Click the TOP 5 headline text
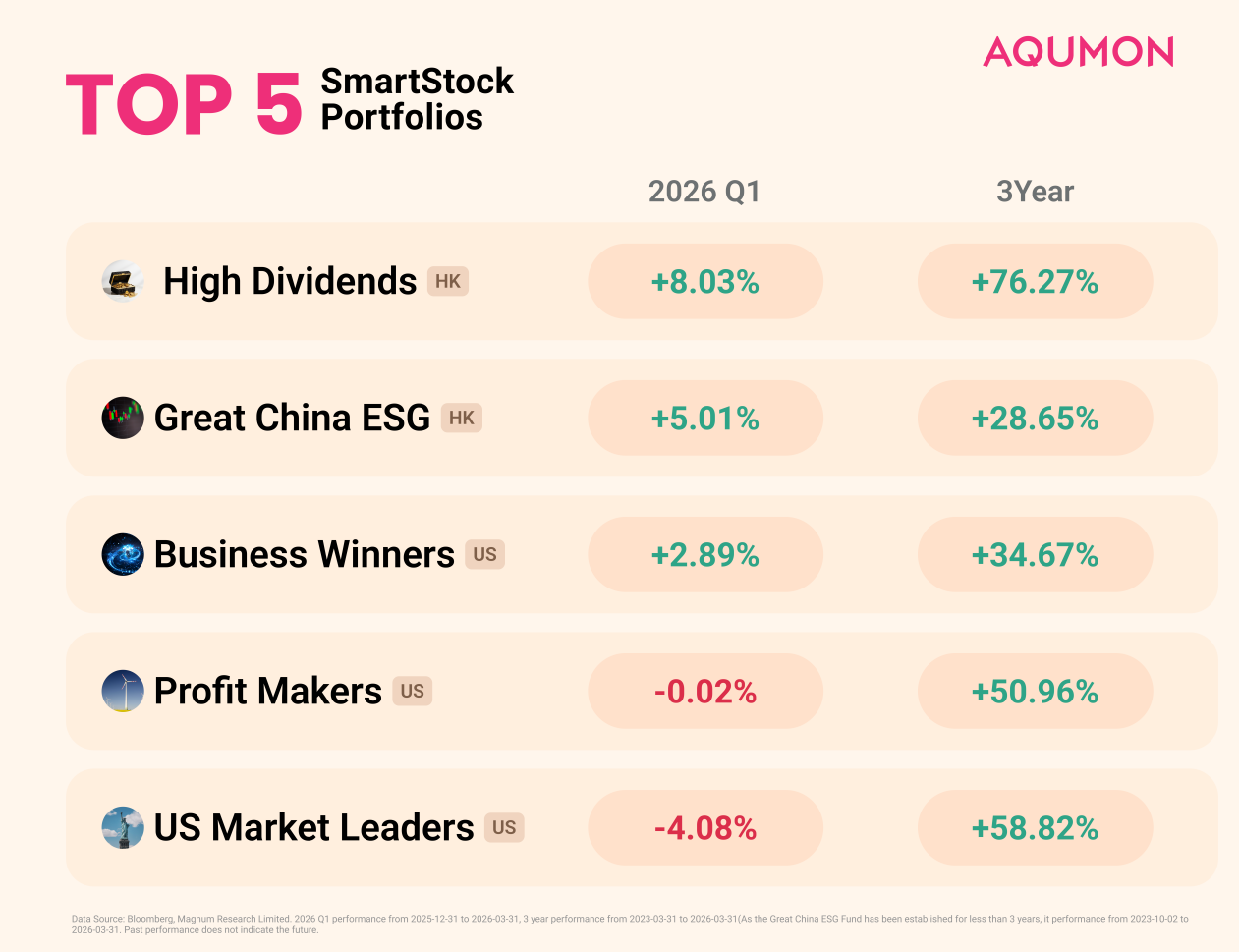Image resolution: width=1239 pixels, height=952 pixels. pyautogui.click(x=185, y=104)
